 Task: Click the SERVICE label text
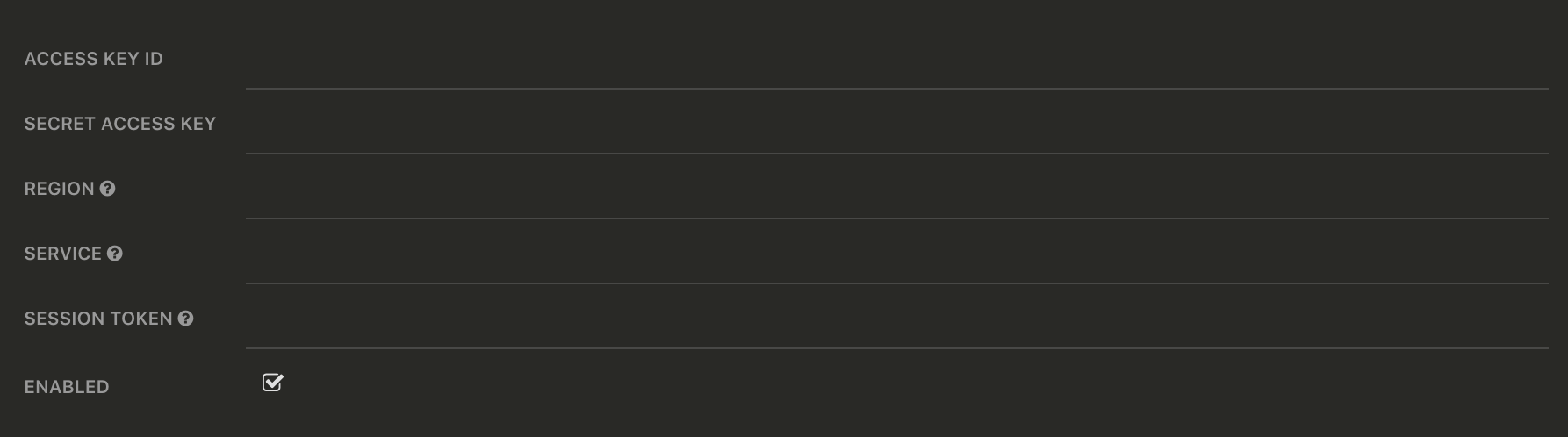pos(63,254)
